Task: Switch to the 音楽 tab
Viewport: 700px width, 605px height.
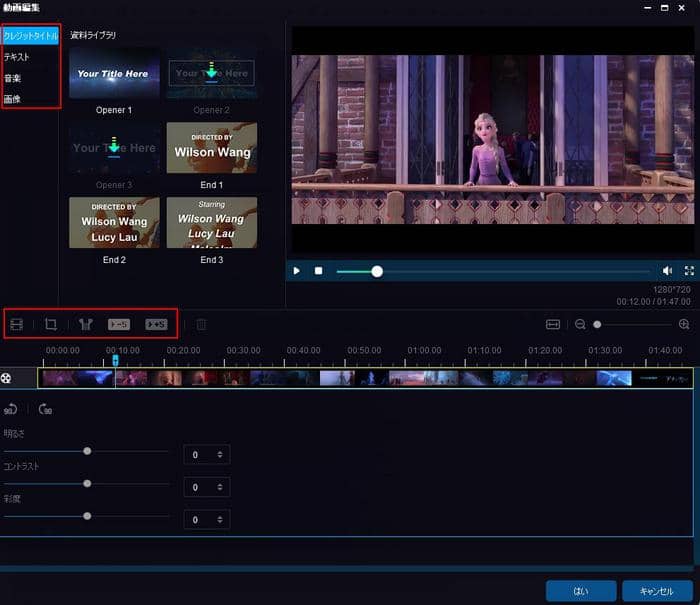Action: (x=12, y=78)
